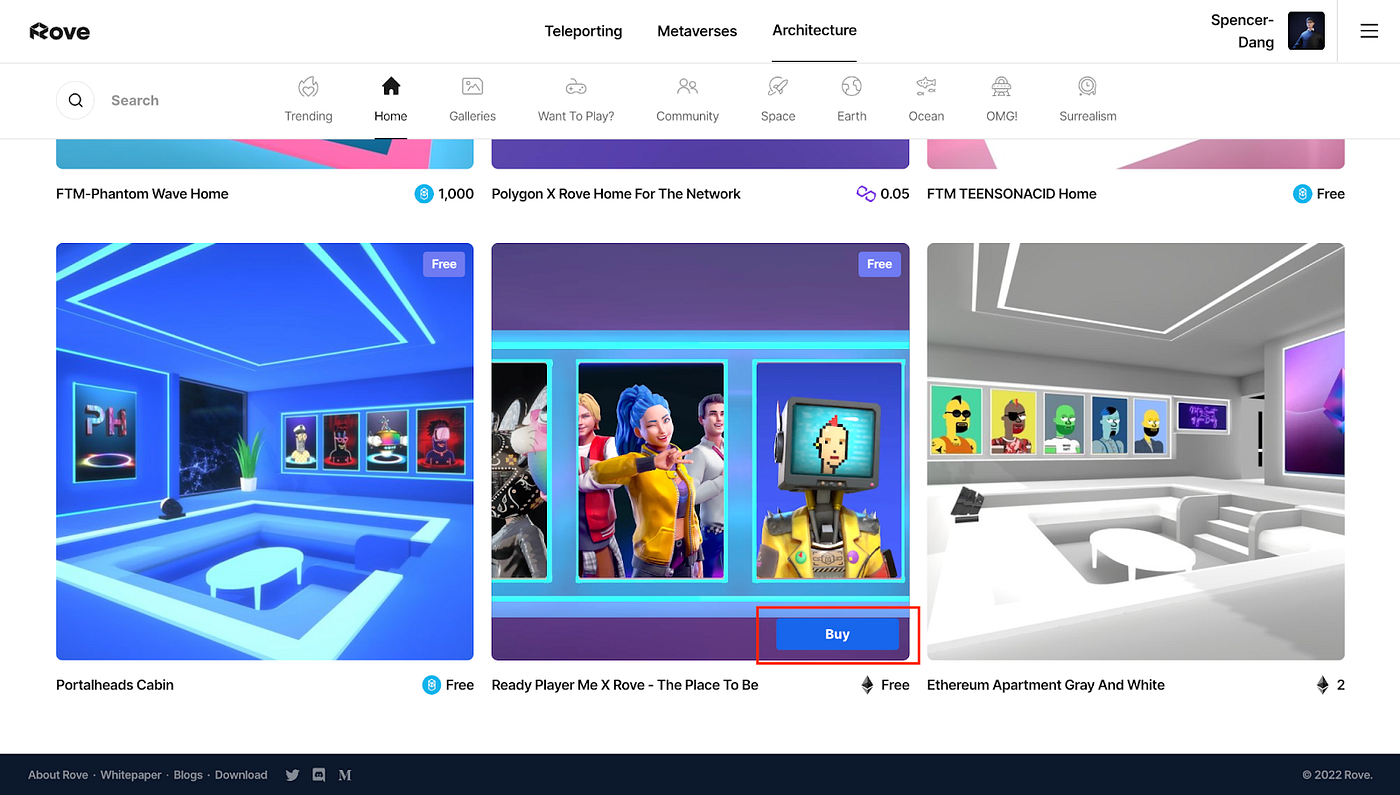Open the Discord icon in the footer
Viewport: 1400px width, 795px height.
[x=319, y=775]
